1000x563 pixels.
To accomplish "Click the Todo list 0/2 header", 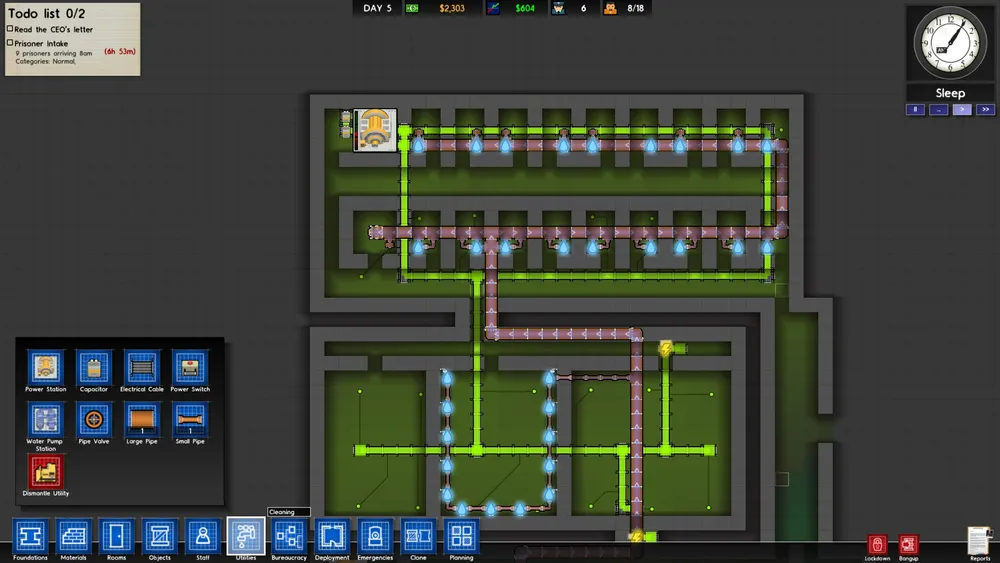I will pos(47,13).
